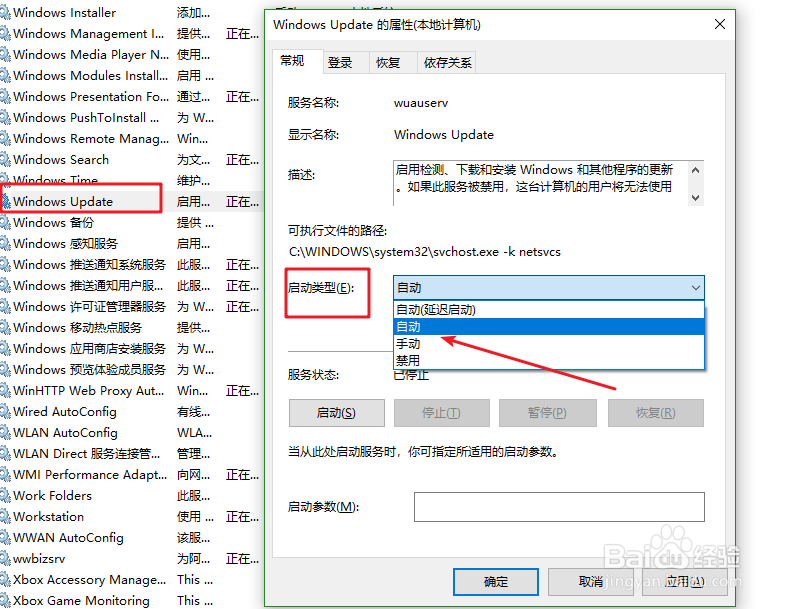
Task: Choose 禁用 from the startup type list
Action: (549, 360)
